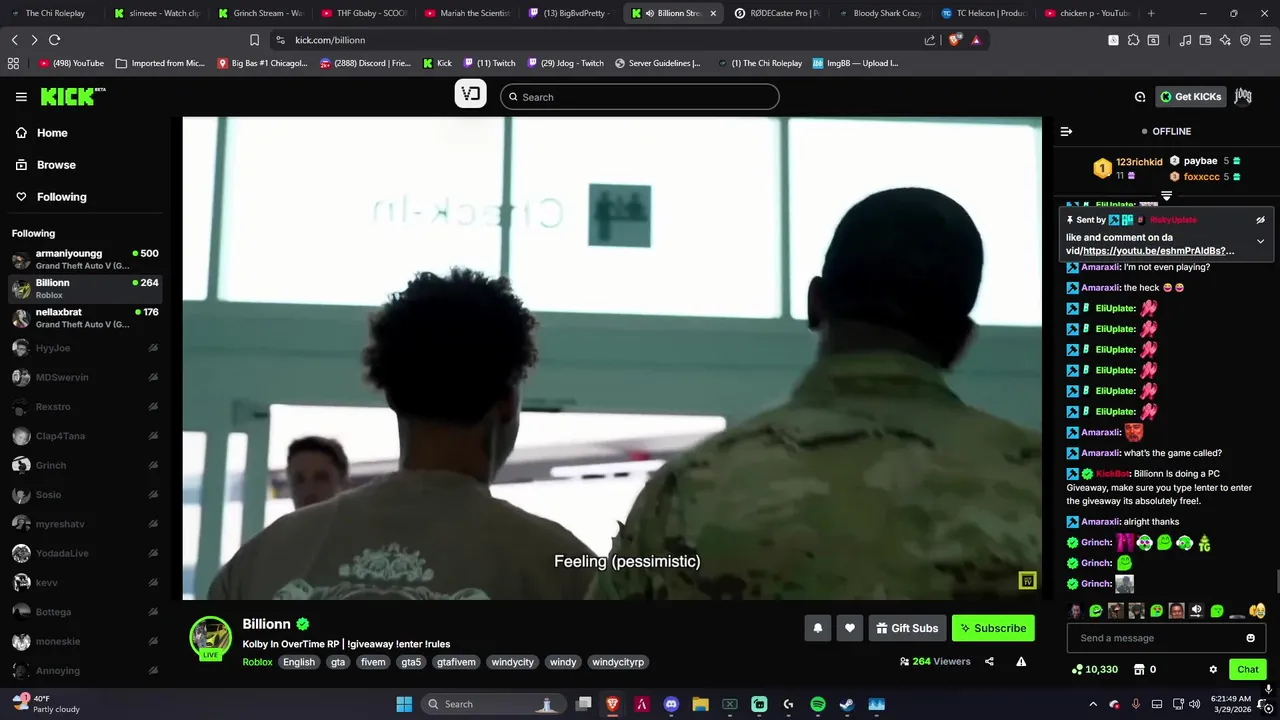Image resolution: width=1280 pixels, height=720 pixels.
Task: Click the Brave Rewards triangle icon
Action: pyautogui.click(x=976, y=40)
